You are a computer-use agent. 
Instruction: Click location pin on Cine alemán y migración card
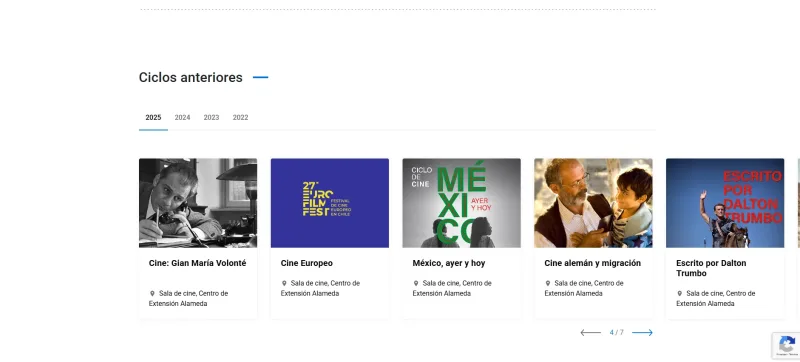point(547,283)
